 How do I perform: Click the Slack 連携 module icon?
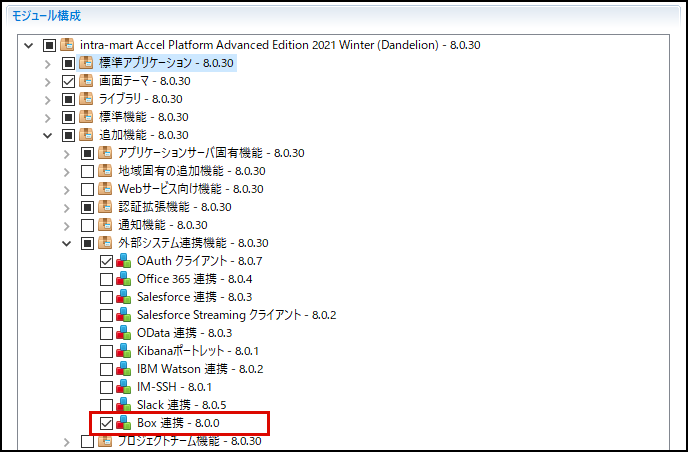coord(124,405)
